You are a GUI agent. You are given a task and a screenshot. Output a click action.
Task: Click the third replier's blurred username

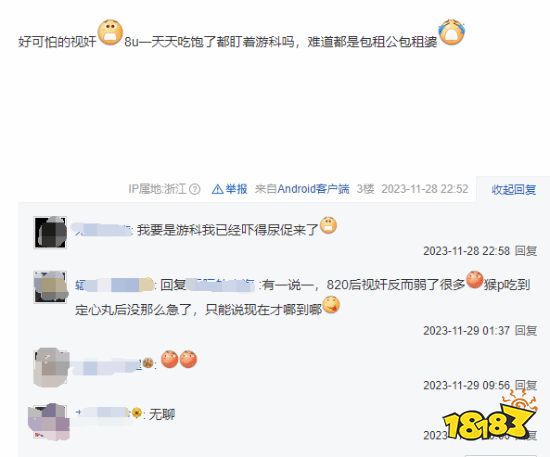106,365
